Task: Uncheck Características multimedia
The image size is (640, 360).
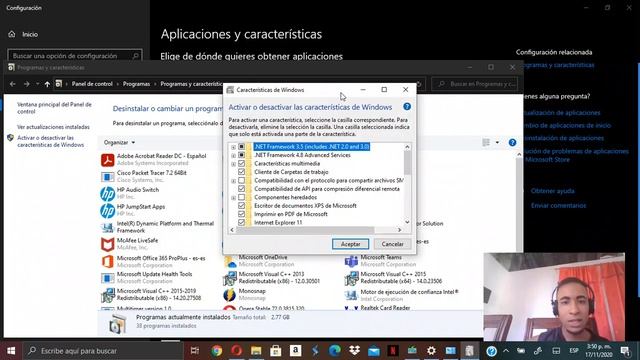Action: [x=242, y=163]
